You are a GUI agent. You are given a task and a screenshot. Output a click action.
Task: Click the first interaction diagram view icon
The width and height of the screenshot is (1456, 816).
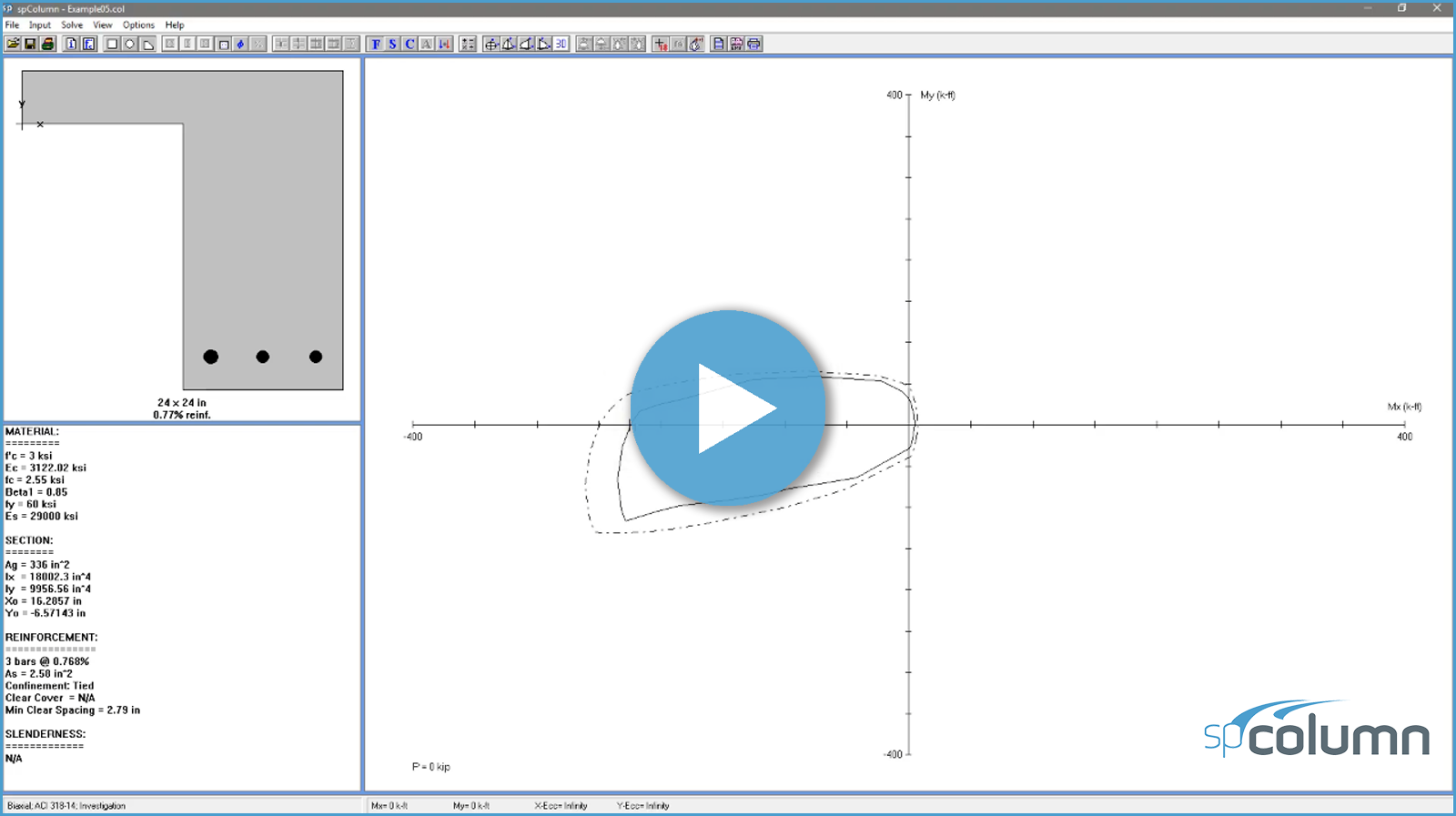tap(491, 44)
